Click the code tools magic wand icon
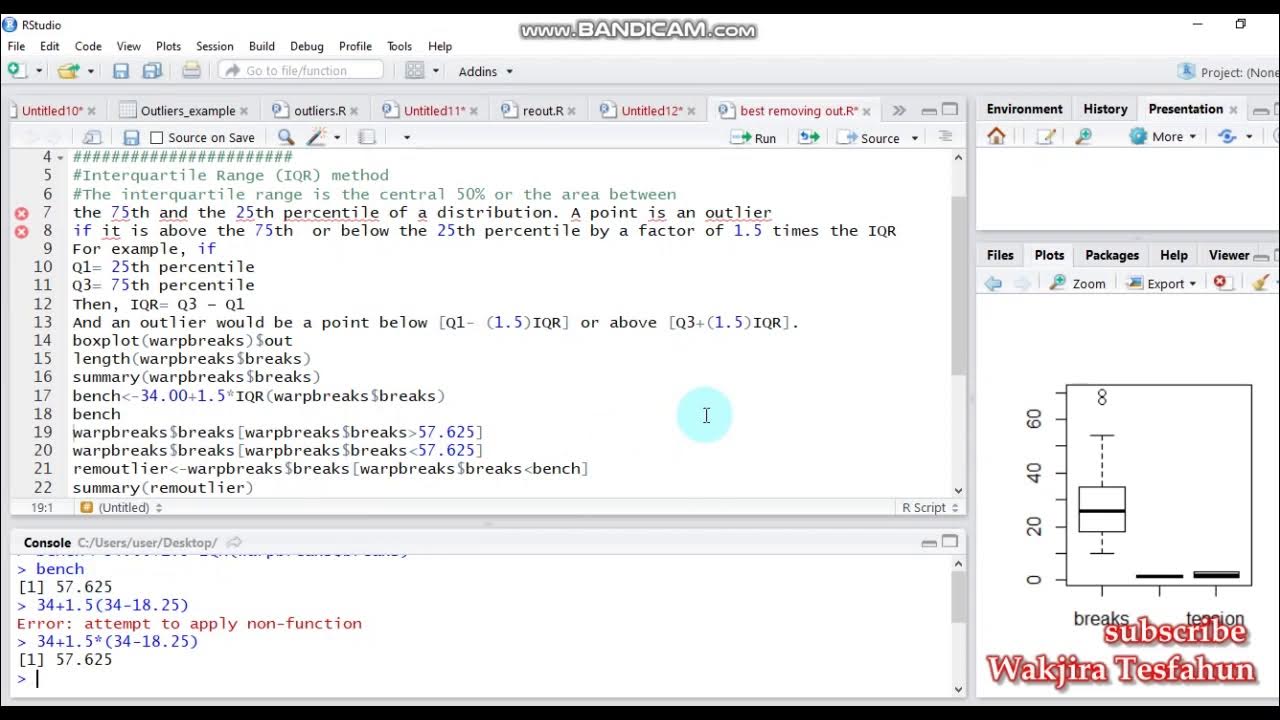1280x720 pixels. pyautogui.click(x=316, y=138)
